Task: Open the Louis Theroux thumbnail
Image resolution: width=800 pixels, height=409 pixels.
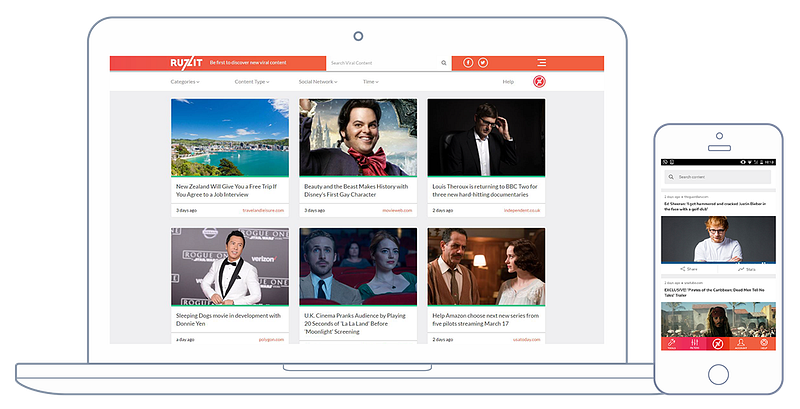Action: tap(486, 138)
